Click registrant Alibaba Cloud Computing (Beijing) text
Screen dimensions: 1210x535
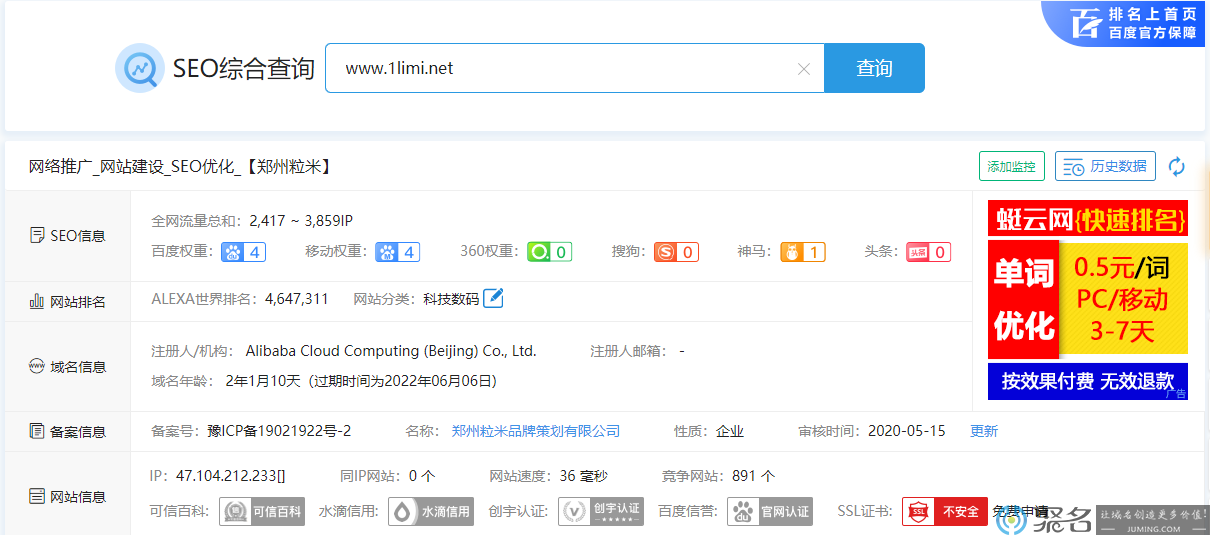pyautogui.click(x=391, y=351)
